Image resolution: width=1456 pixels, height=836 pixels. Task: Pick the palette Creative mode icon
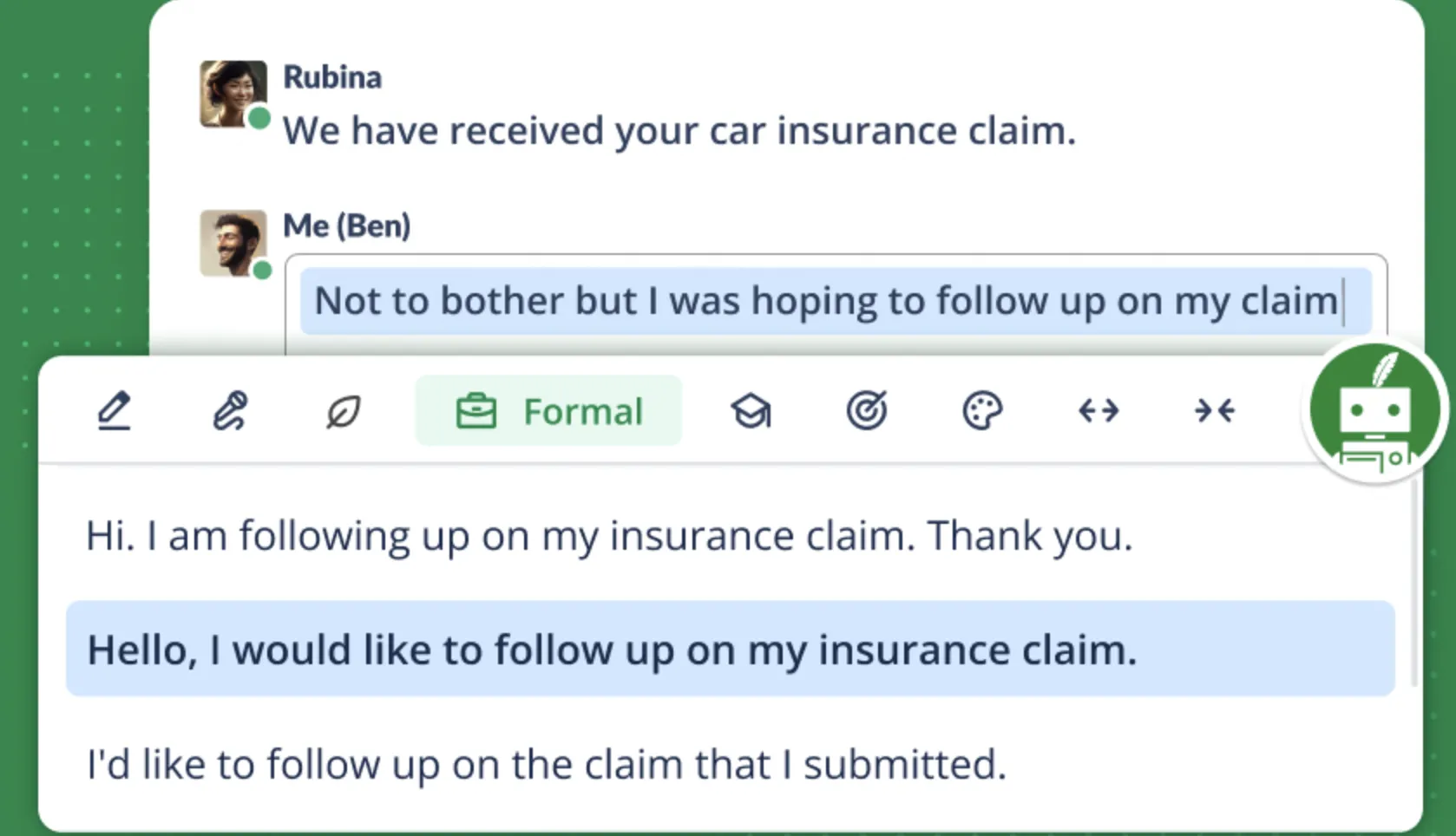click(982, 411)
